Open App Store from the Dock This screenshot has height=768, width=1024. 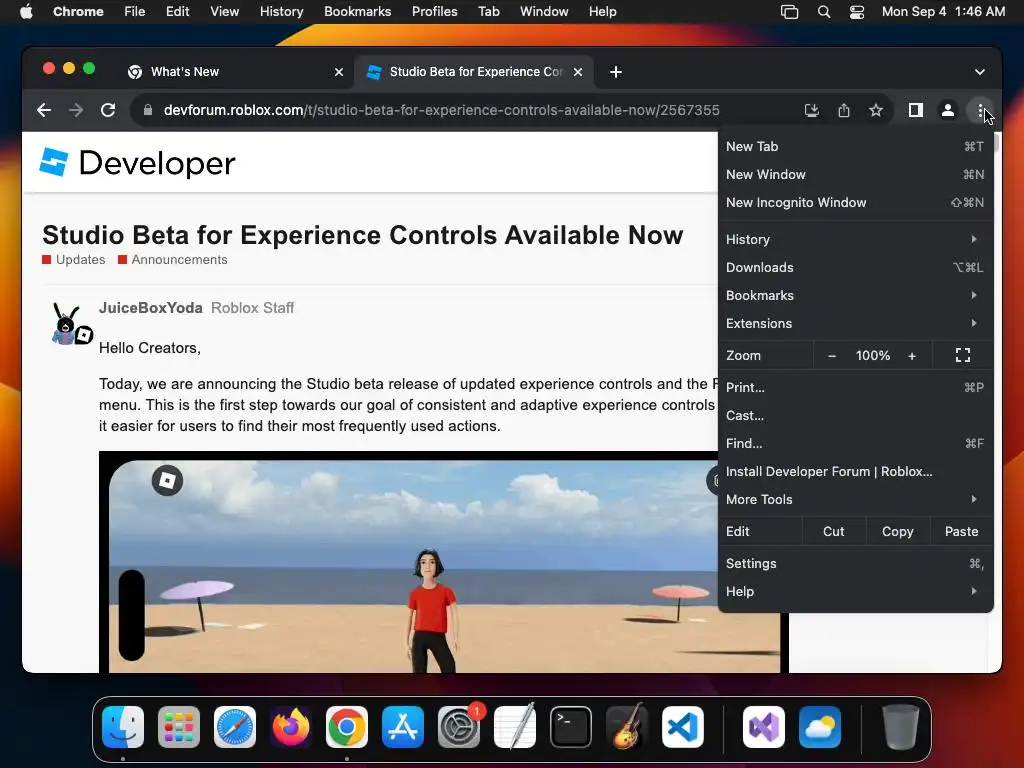pyautogui.click(x=403, y=727)
